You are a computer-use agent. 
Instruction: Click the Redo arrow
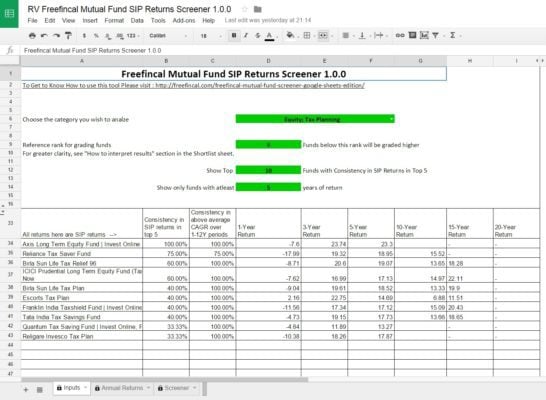(56, 36)
